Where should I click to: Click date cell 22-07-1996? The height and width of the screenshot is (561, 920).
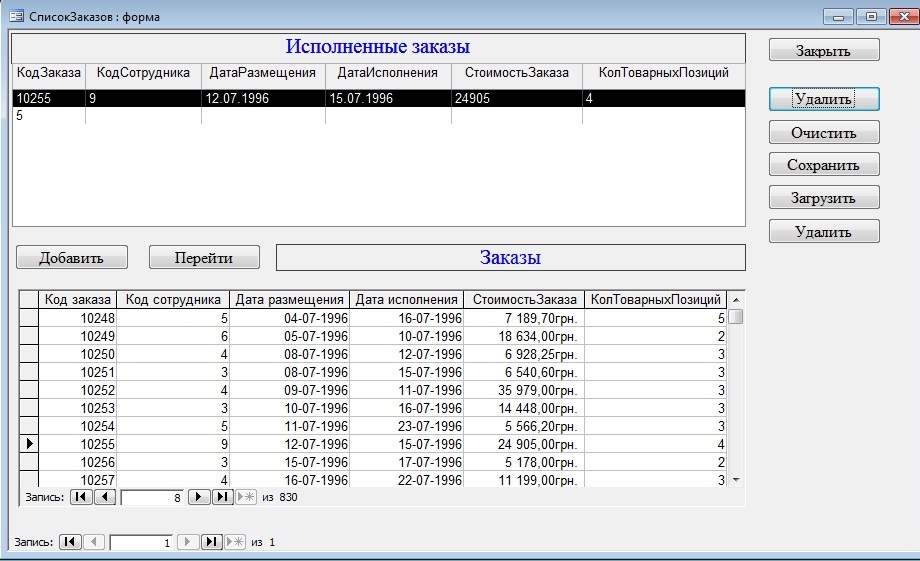pyautogui.click(x=407, y=479)
